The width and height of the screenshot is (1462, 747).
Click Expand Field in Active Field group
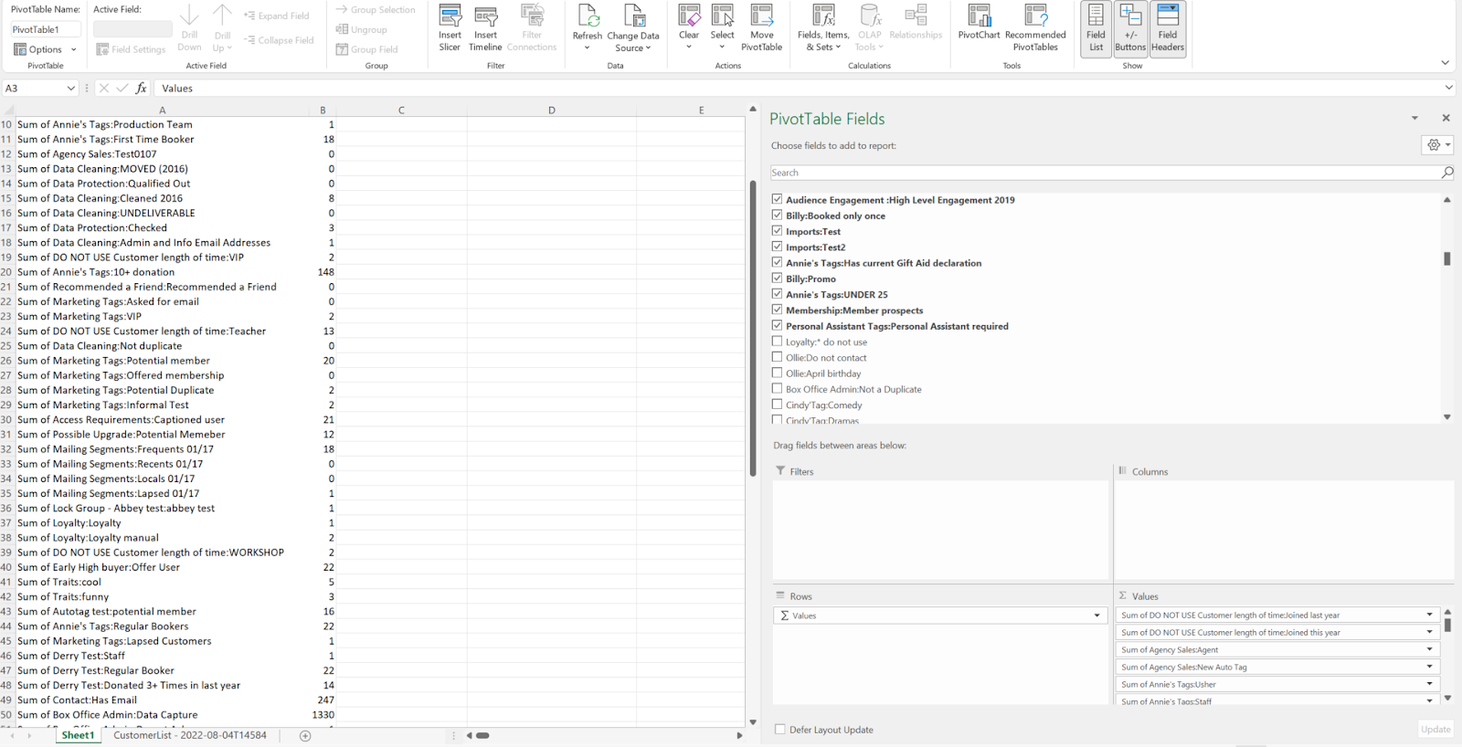tap(277, 16)
